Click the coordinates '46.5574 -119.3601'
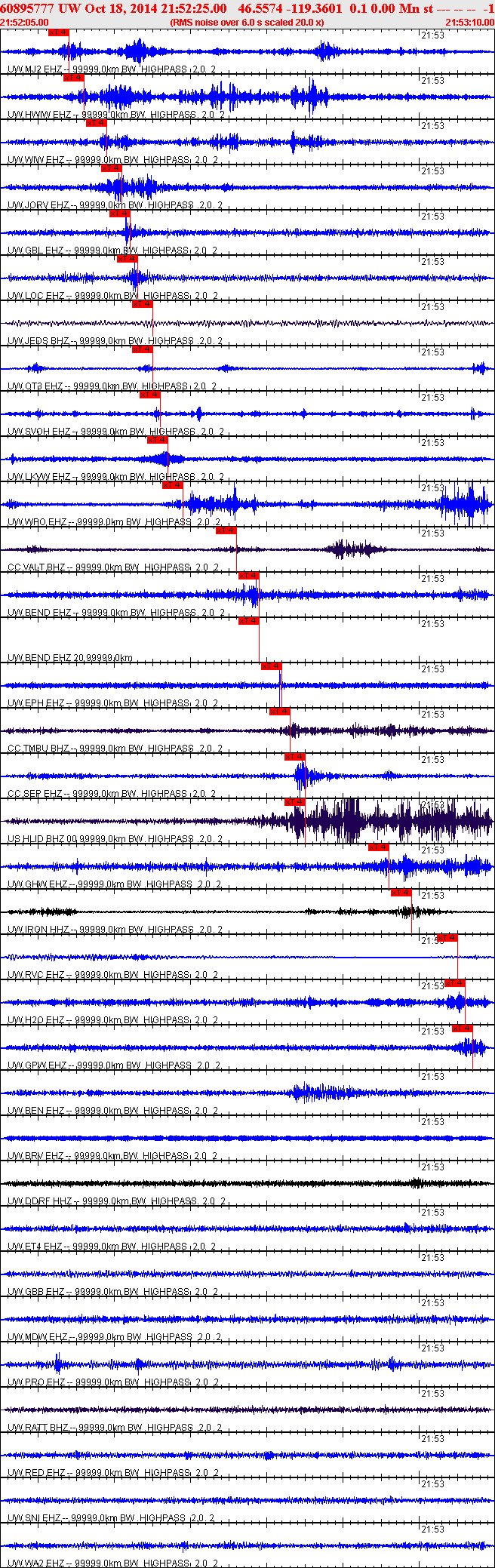 coord(290,8)
